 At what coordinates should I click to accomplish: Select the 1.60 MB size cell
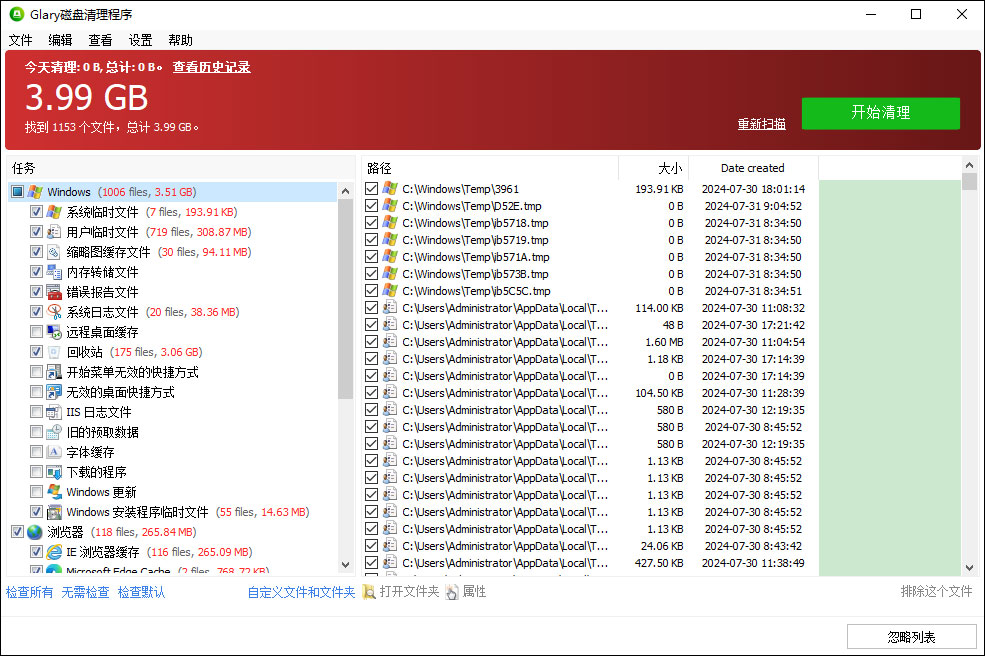point(664,342)
